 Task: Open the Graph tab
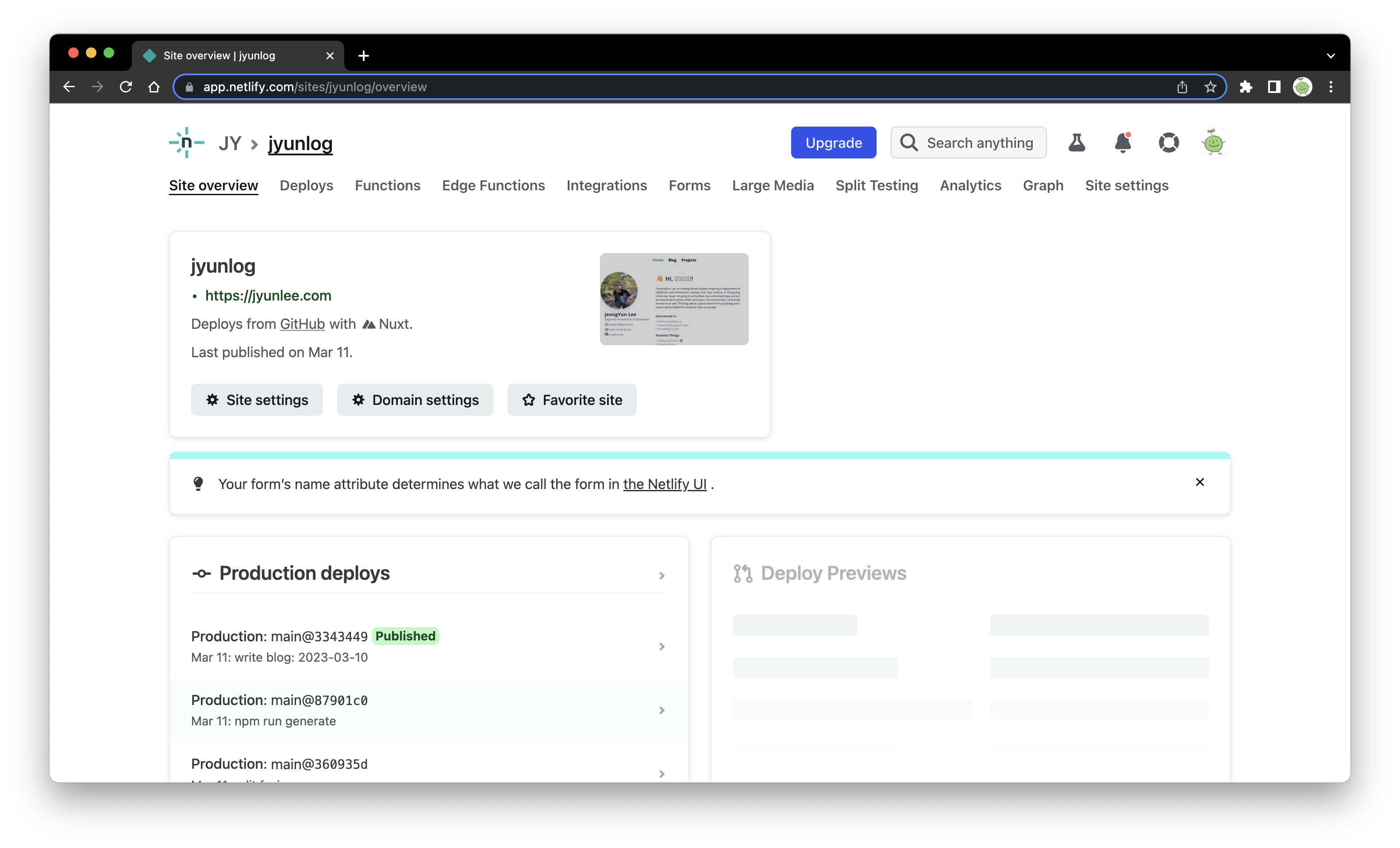pyautogui.click(x=1043, y=185)
